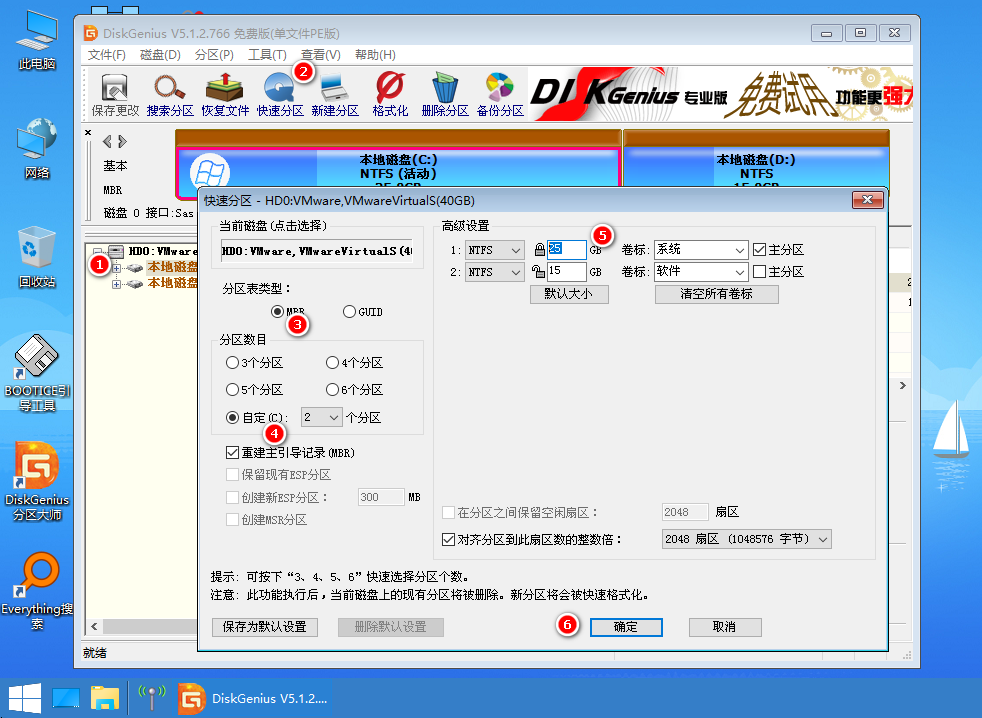Click the Save Changes (保存更改) toolbar icon
Viewport: 982px width, 718px height.
pyautogui.click(x=115, y=94)
